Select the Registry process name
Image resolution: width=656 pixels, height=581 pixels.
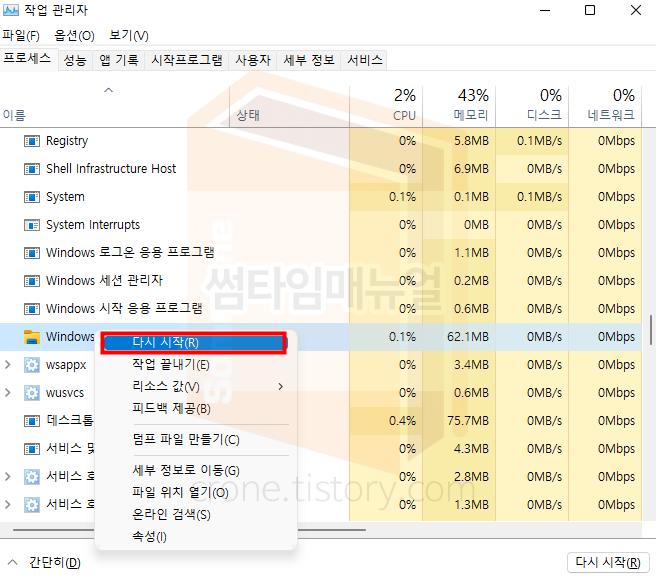pos(67,141)
